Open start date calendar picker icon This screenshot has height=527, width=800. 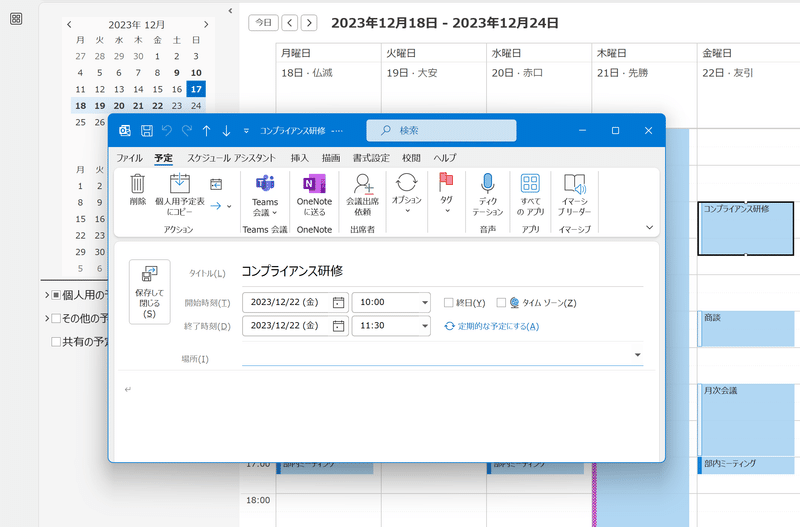[x=338, y=303]
